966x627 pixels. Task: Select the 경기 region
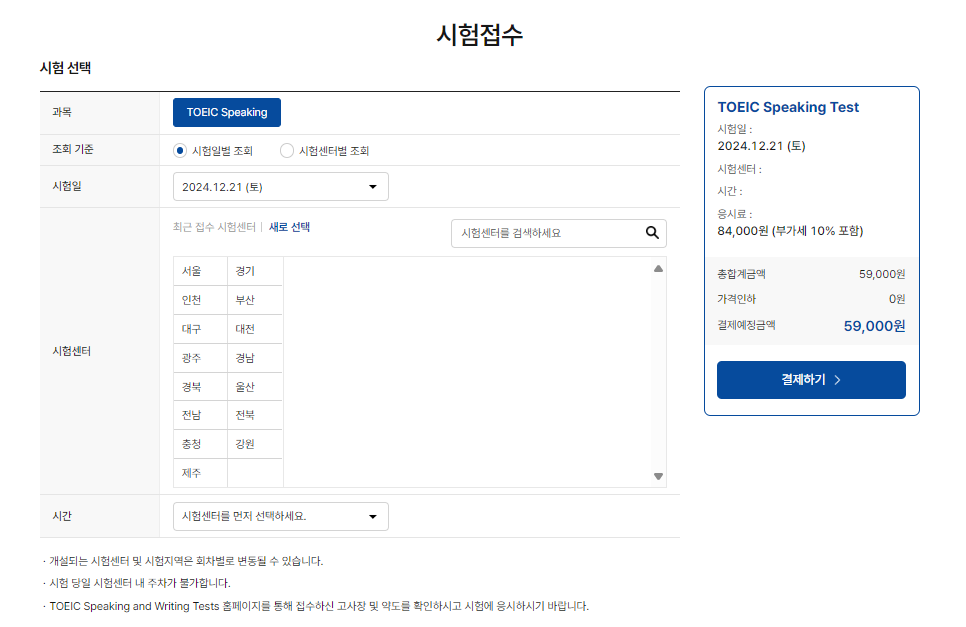pyautogui.click(x=254, y=271)
